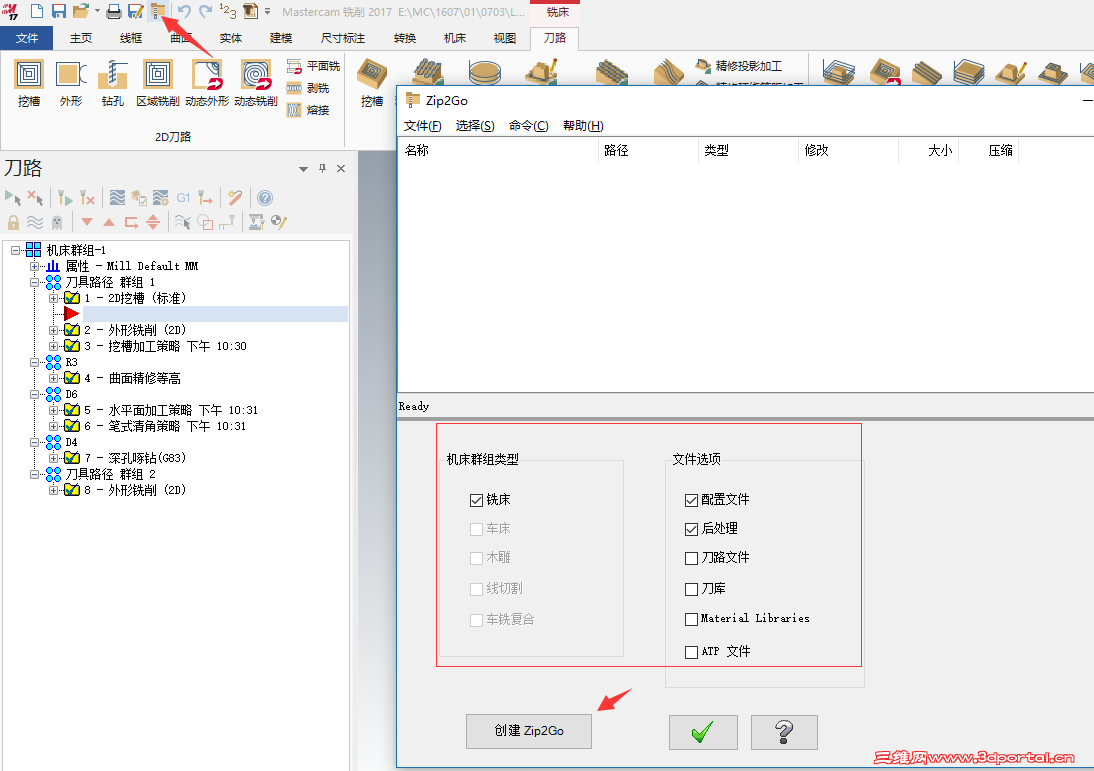Viewport: 1094px width, 771px height.
Task: Open the Zip2Go toolbar icon
Action: (x=159, y=10)
